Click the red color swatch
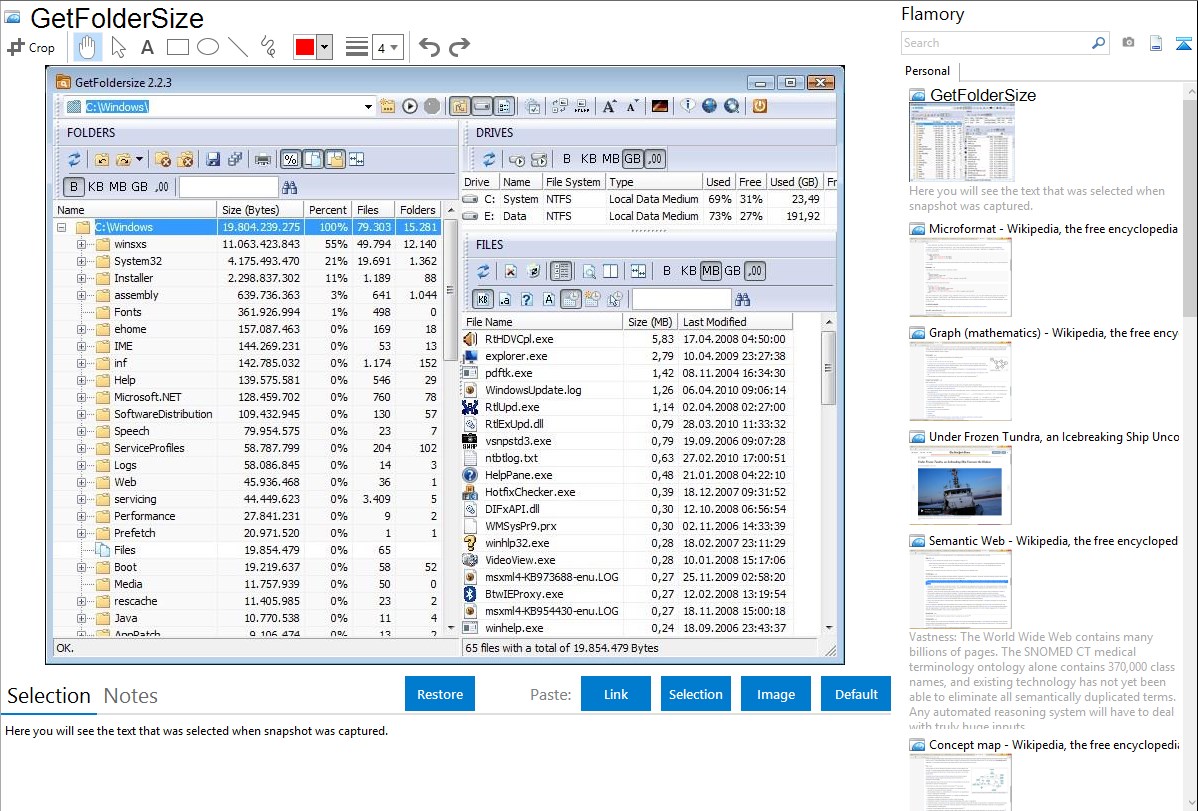This screenshot has height=811, width=1198. (x=305, y=47)
